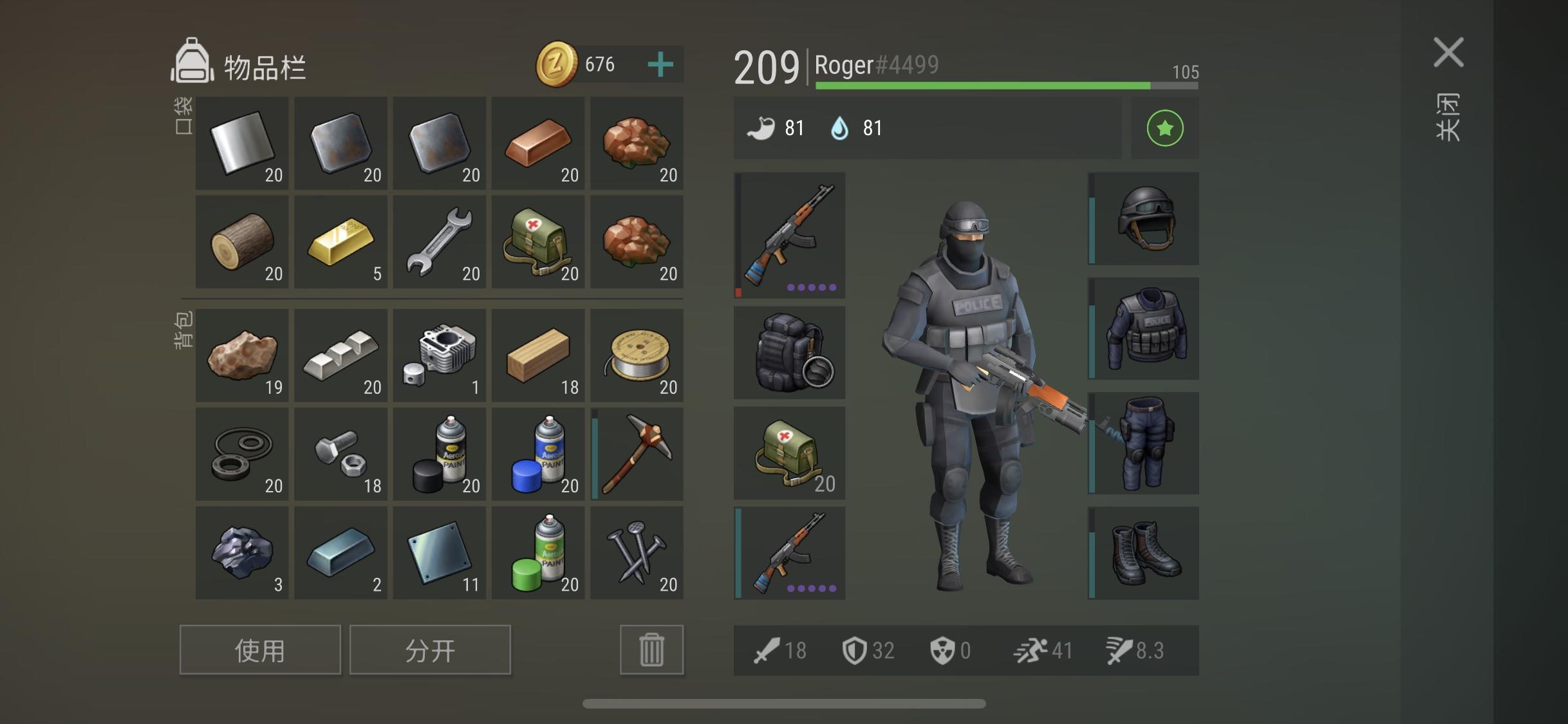Select the blue aerosol paint can
1568x724 pixels.
[538, 454]
